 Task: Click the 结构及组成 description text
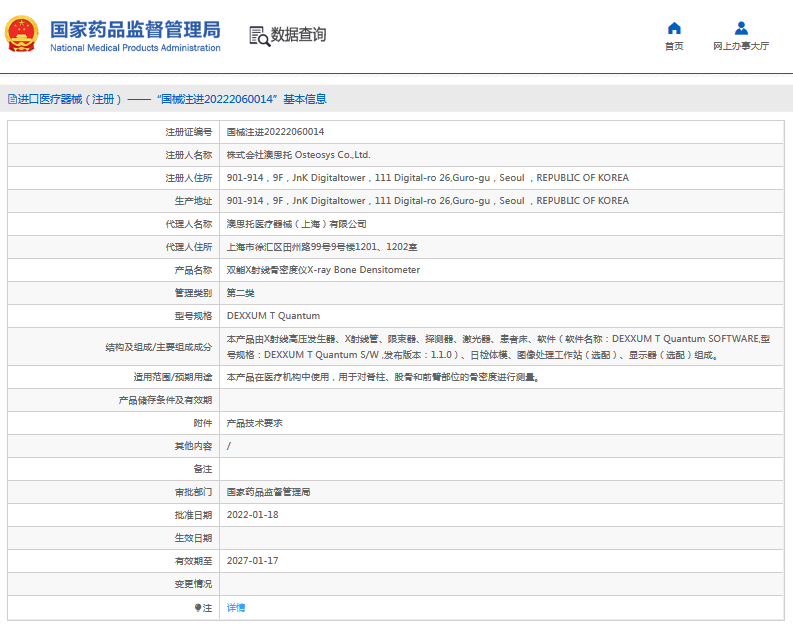click(498, 347)
